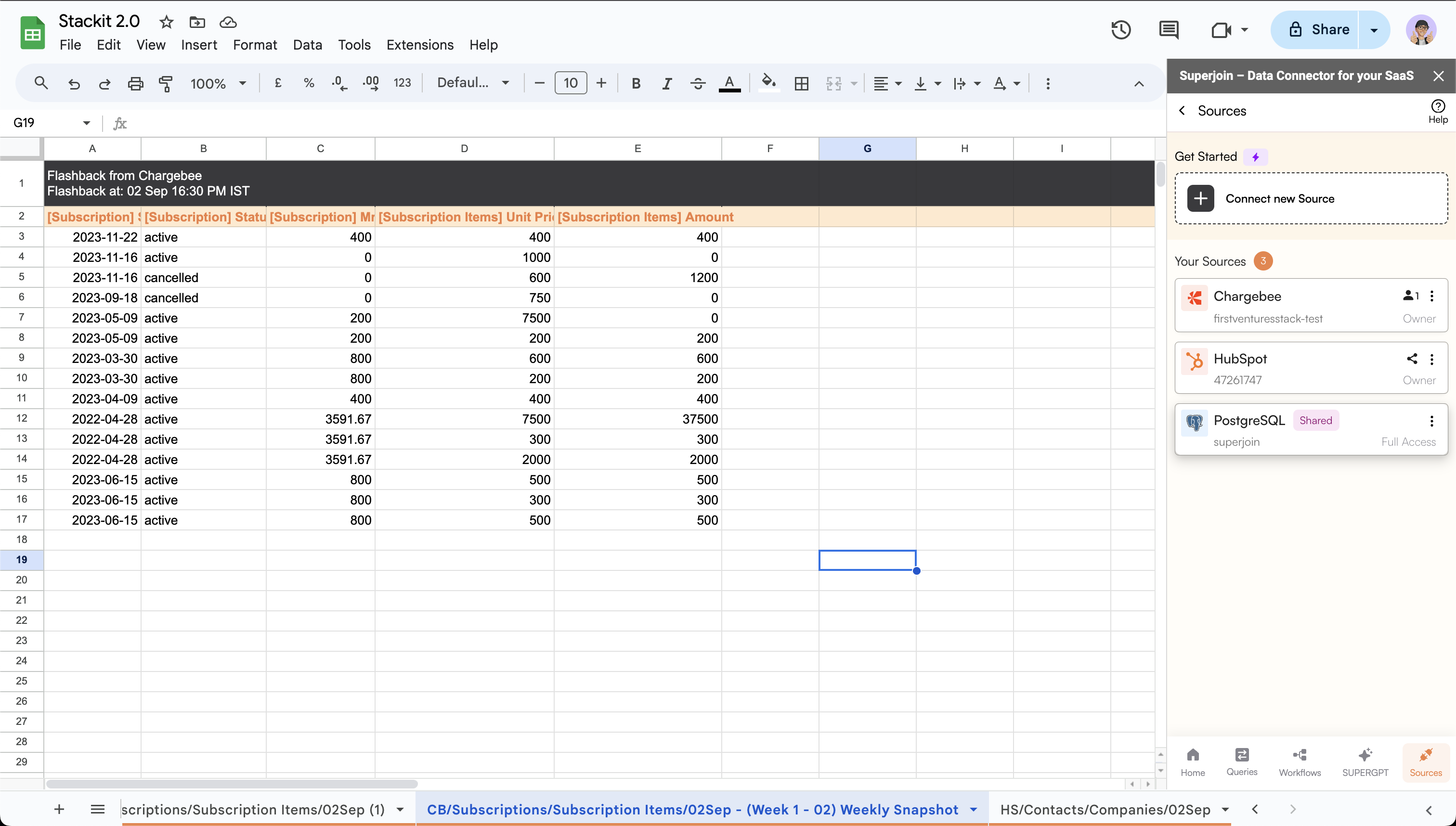This screenshot has height=826, width=1456.
Task: Toggle strikethrough formatting
Action: point(697,83)
